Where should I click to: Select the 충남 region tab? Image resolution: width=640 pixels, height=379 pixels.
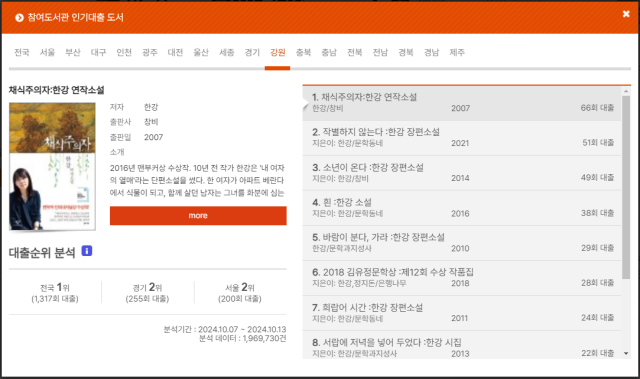329,52
